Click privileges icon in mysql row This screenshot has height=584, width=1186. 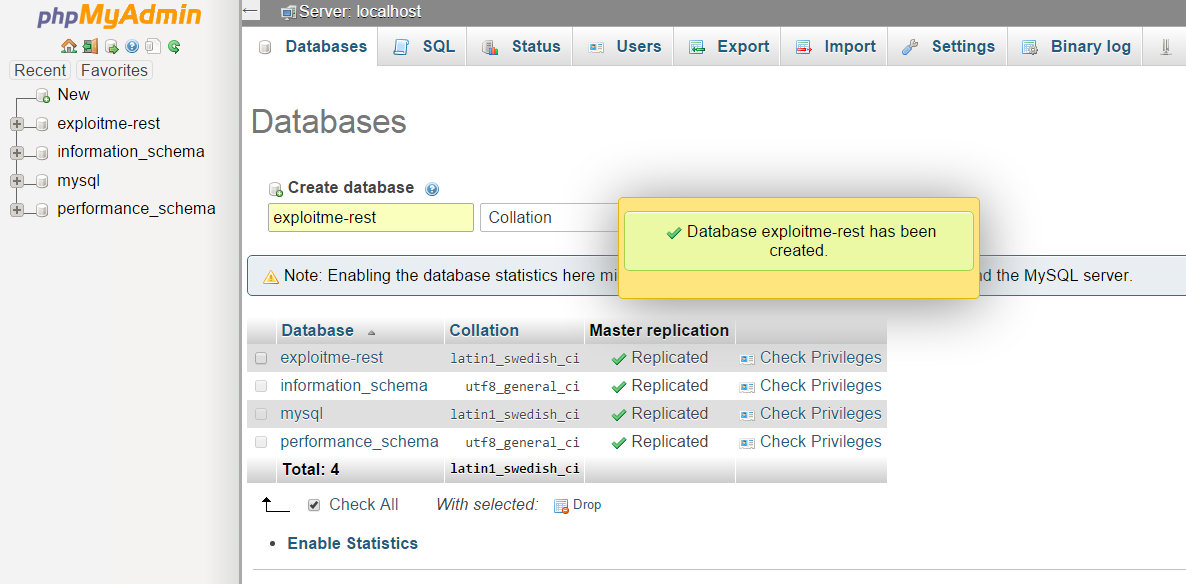pos(747,415)
